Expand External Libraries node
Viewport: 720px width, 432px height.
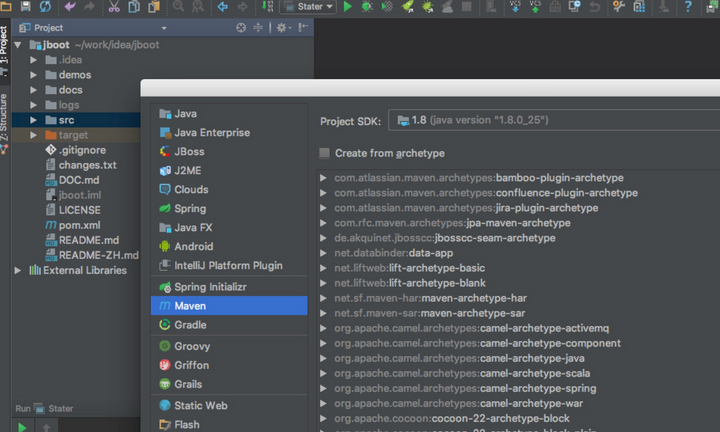point(18,270)
